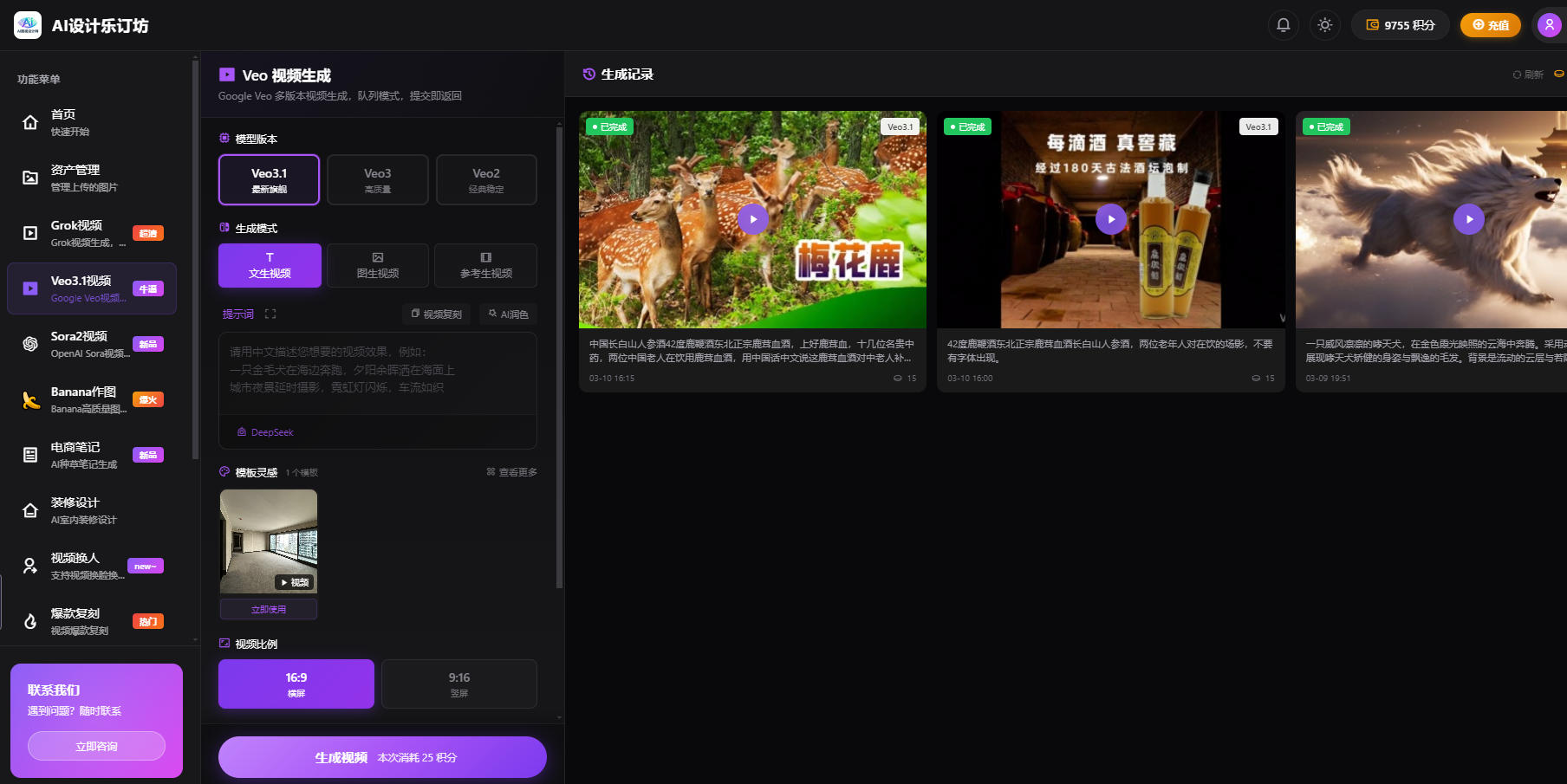Open the AI设计乐订坊 logo icon
Viewport: 1567px width, 784px height.
pyautogui.click(x=28, y=25)
